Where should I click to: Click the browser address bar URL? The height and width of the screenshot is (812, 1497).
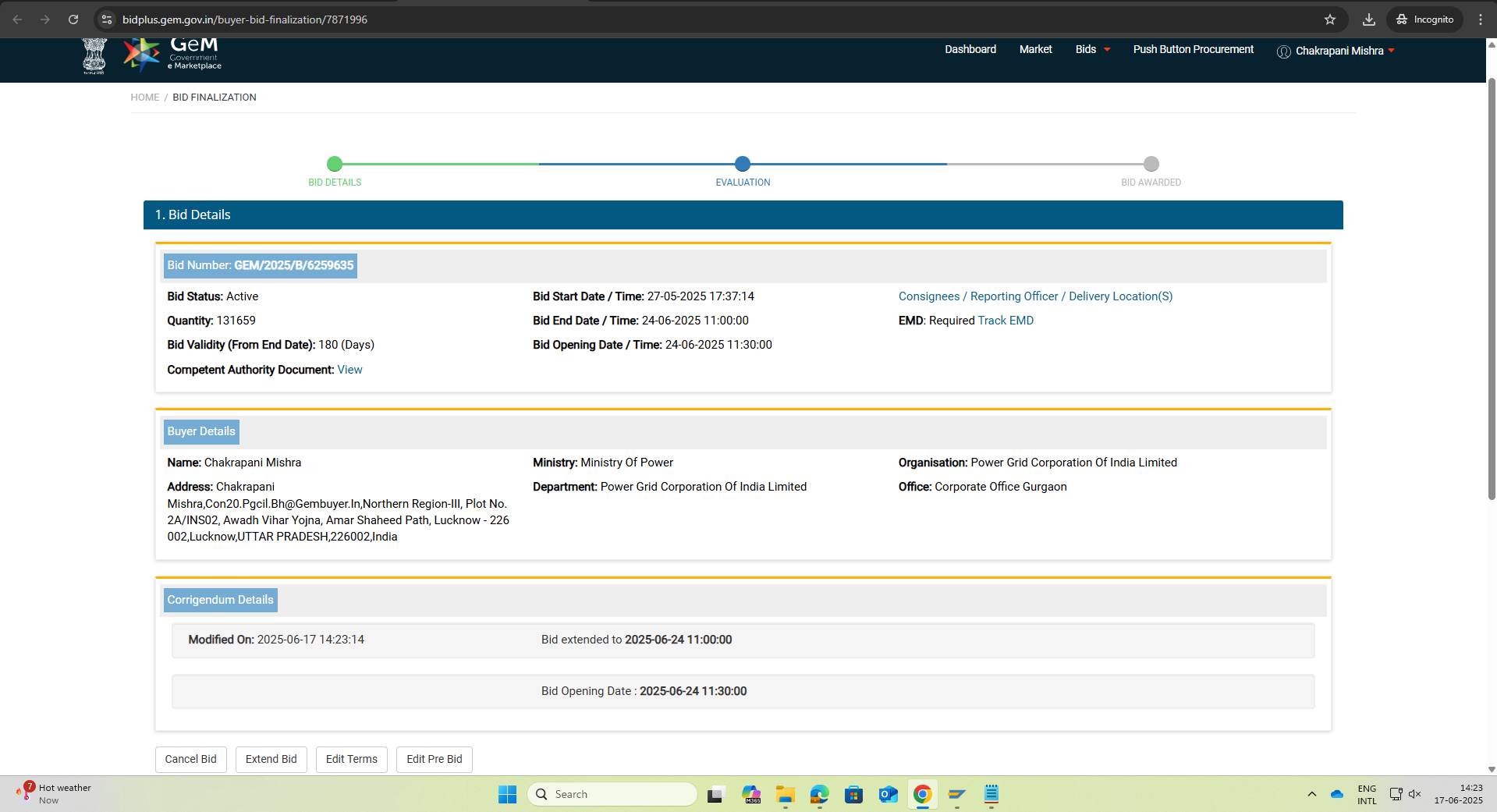245,20
